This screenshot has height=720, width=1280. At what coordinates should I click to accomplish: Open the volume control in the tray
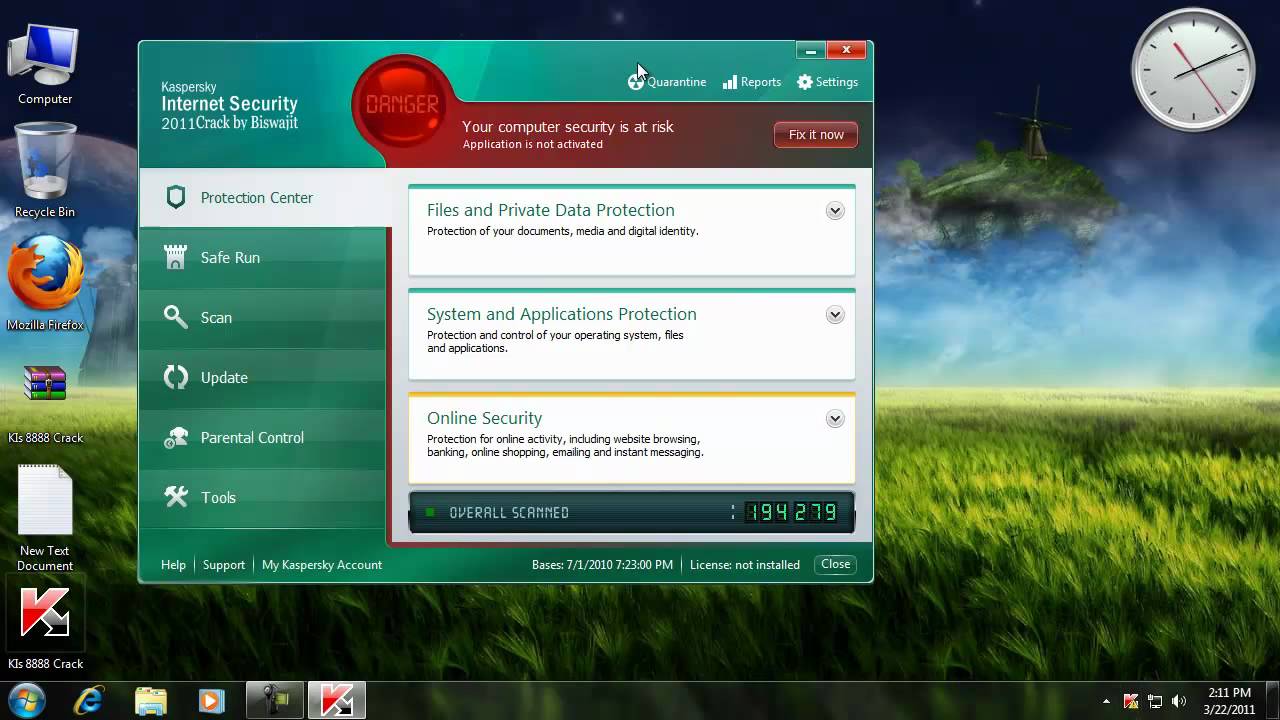coord(1179,701)
